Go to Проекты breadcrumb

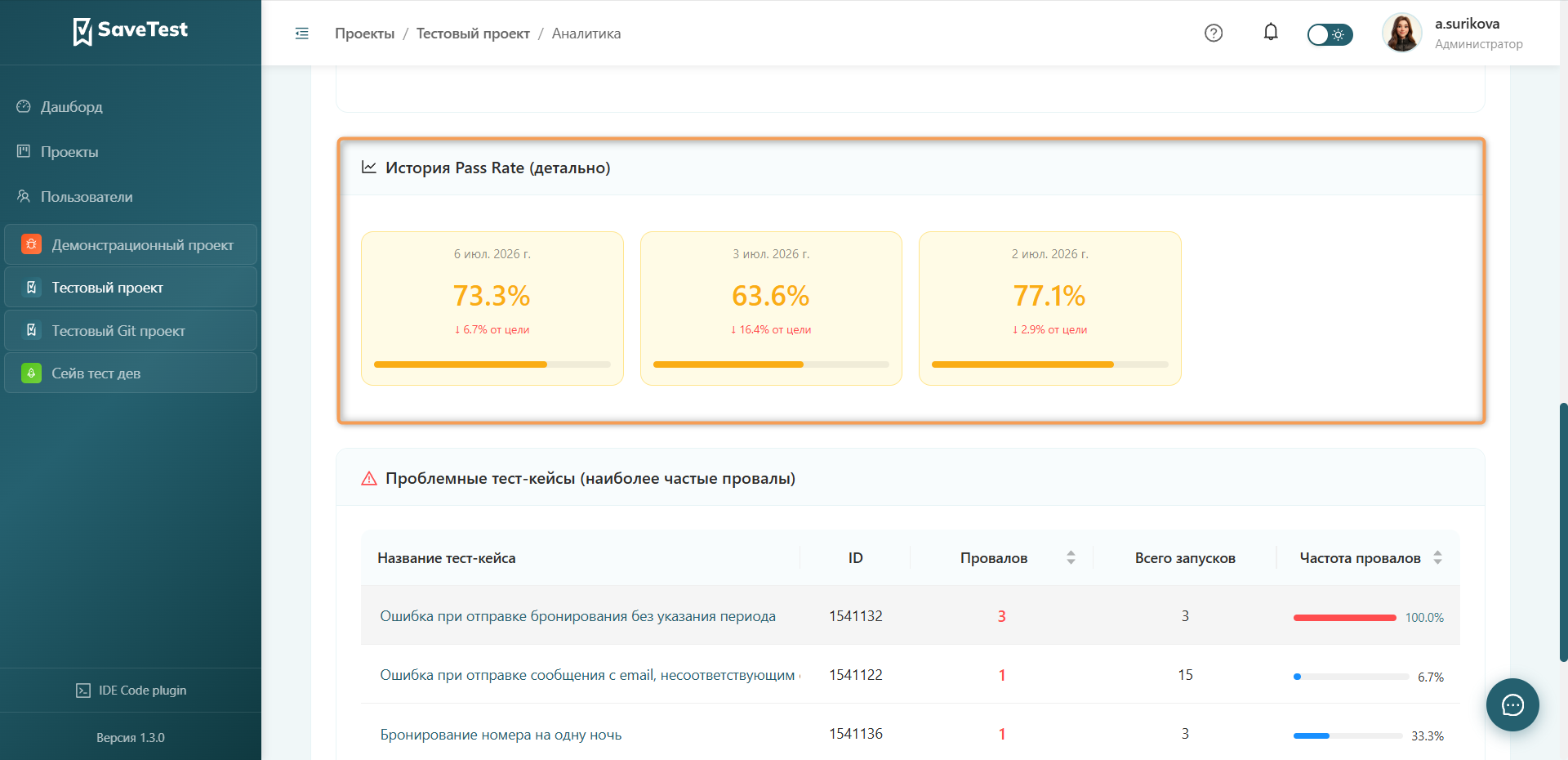(364, 34)
